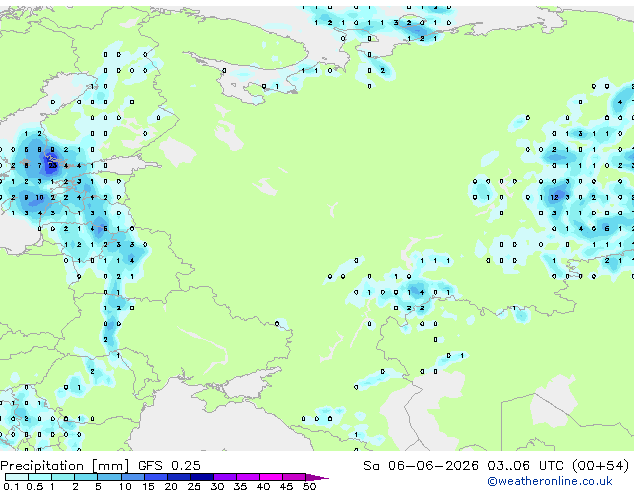634x490 pixels.
Task: Click the '12' precipitation value on map
Action: click(554, 197)
